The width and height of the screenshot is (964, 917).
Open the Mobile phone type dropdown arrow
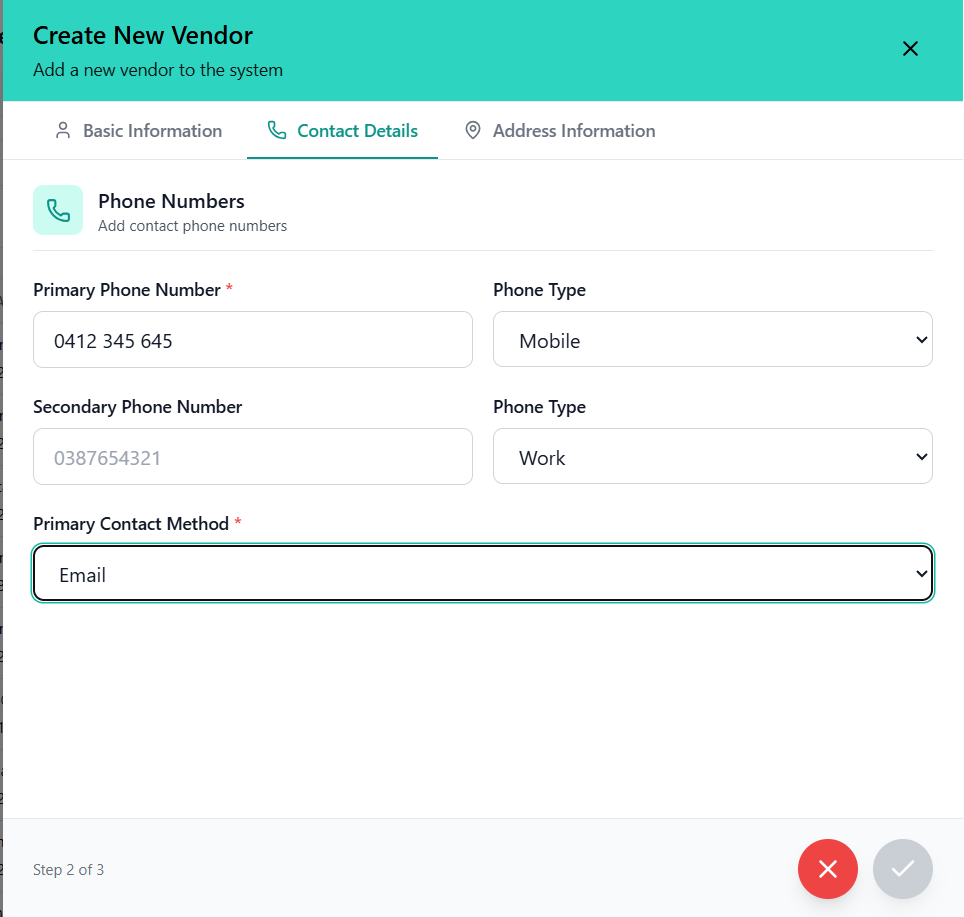click(921, 339)
